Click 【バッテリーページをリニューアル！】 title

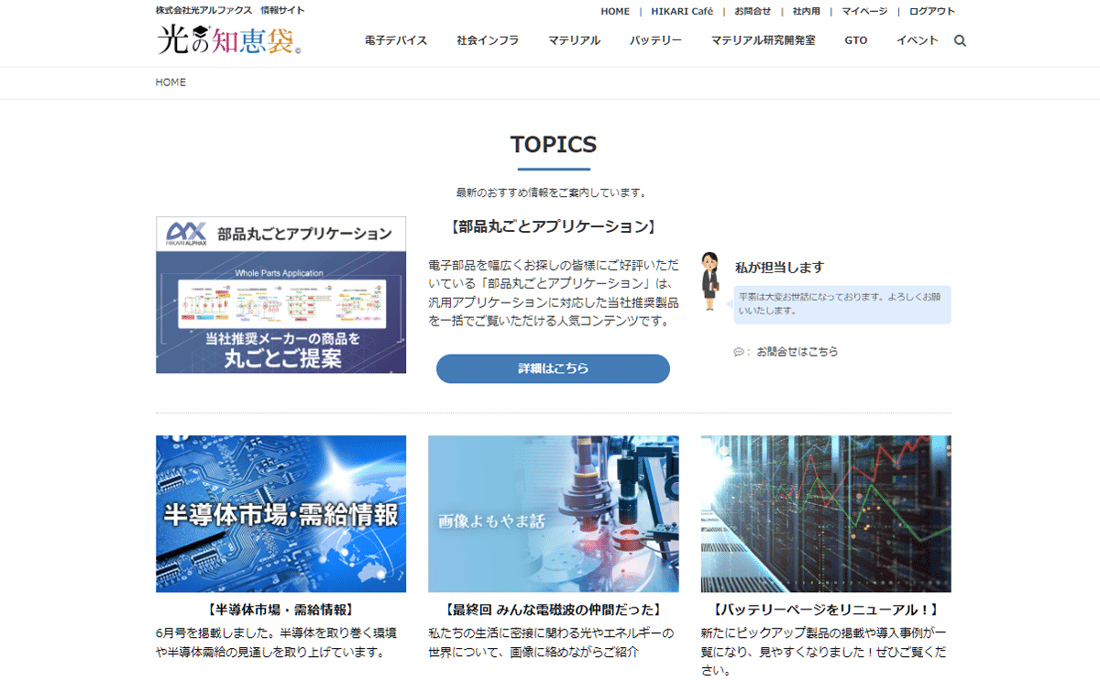(826, 610)
